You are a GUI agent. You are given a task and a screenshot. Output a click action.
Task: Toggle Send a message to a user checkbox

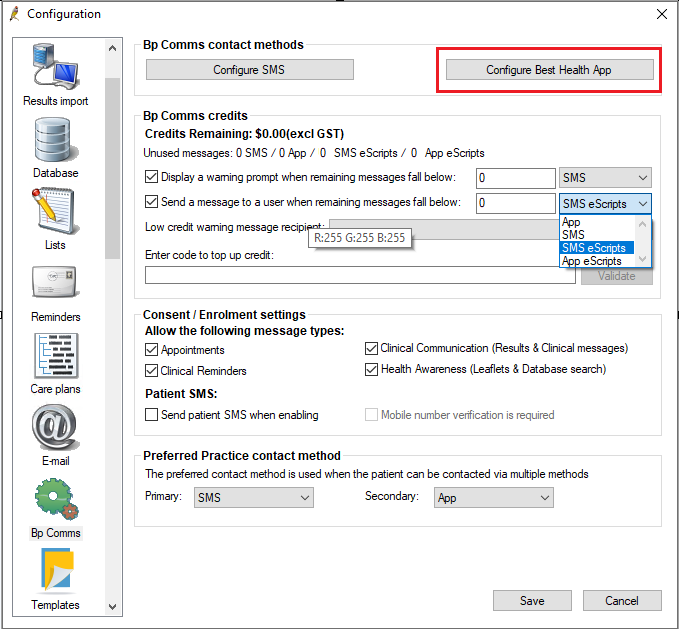(x=151, y=202)
